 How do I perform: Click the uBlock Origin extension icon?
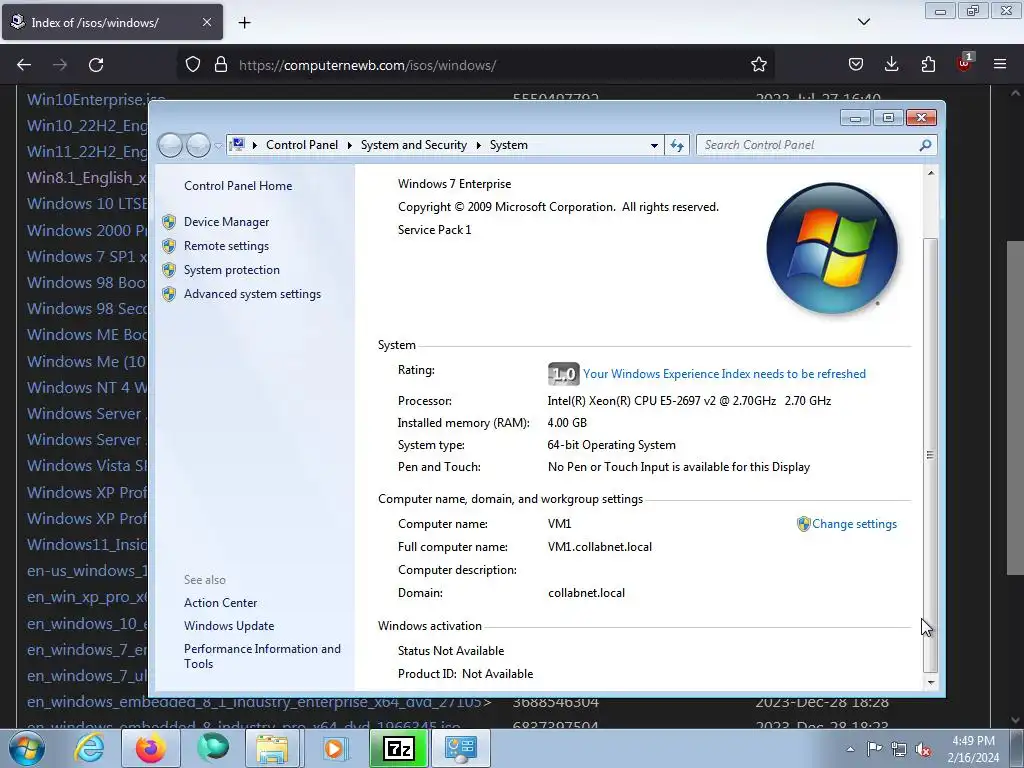pyautogui.click(x=964, y=63)
